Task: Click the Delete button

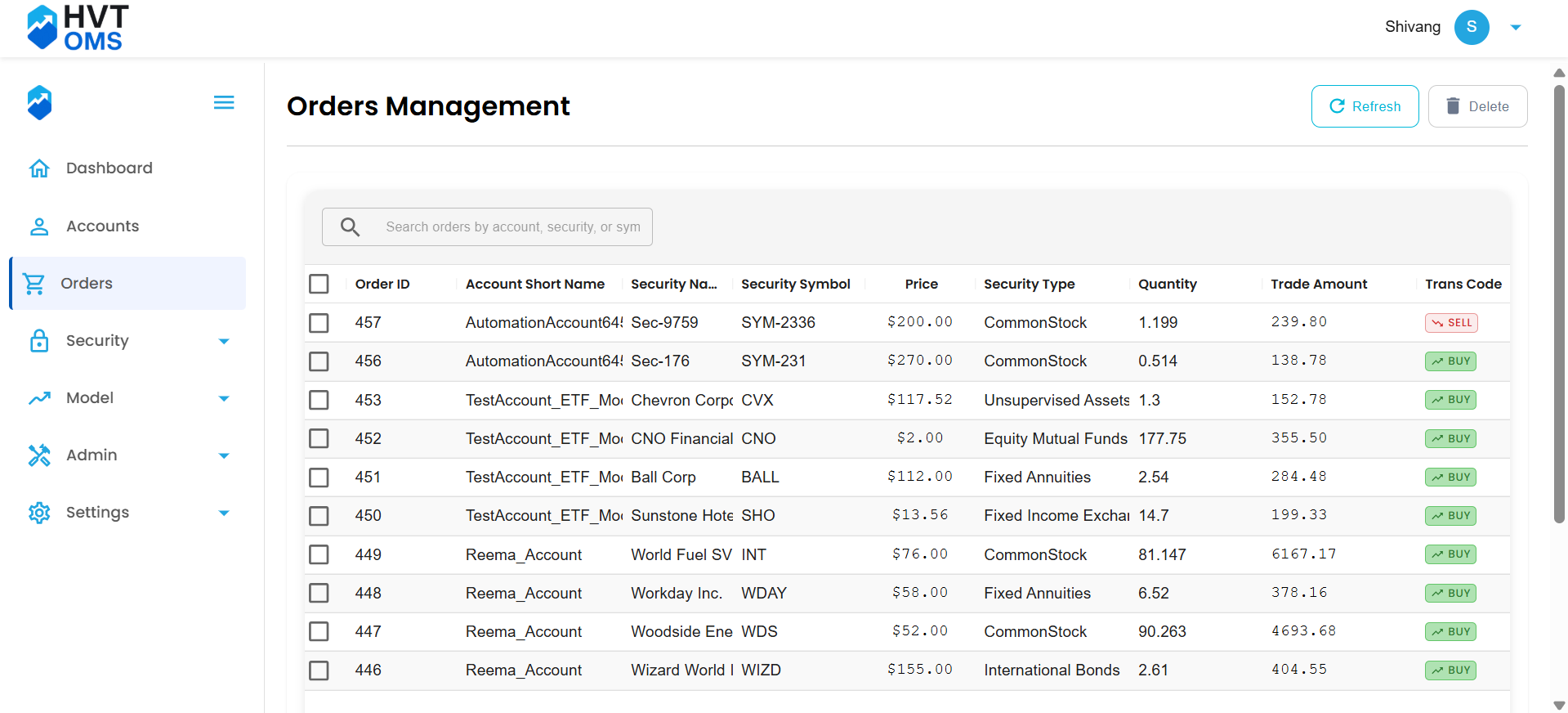Action: (x=1477, y=106)
